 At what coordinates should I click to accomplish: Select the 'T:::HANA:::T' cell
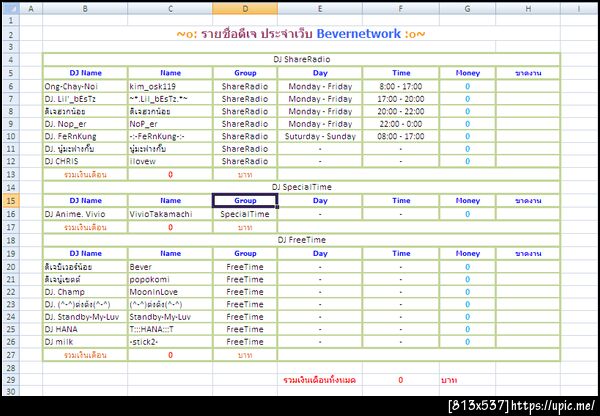pyautogui.click(x=170, y=329)
